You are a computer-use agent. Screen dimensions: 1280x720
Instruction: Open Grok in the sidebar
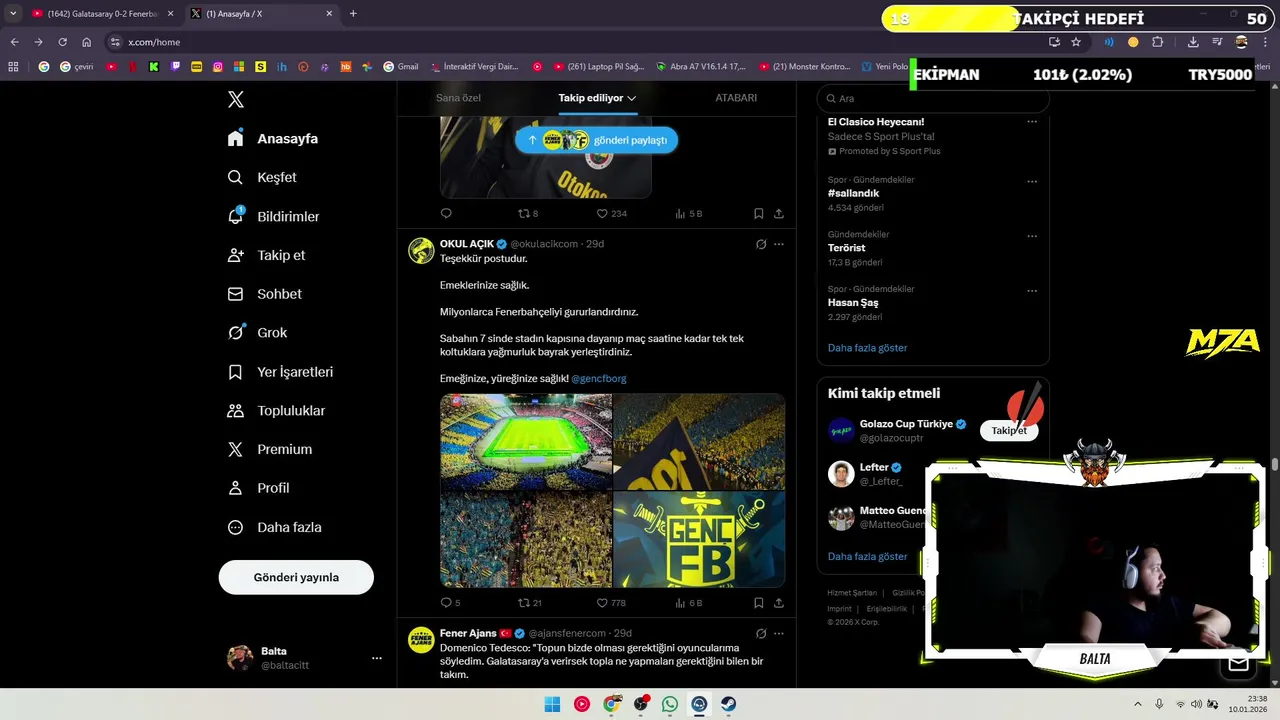tap(258, 333)
